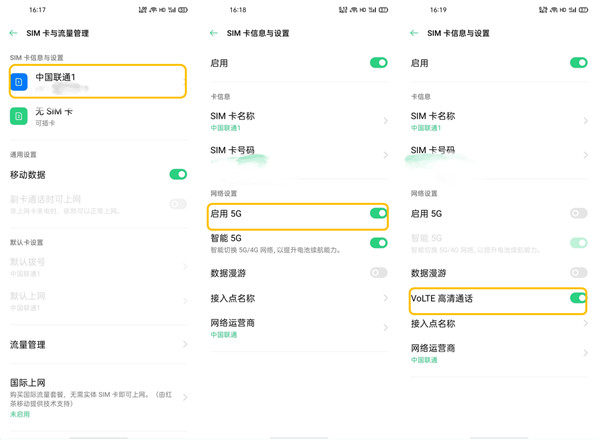Expand 国际上网 using its right chevron
600x440 pixels.
click(185, 397)
